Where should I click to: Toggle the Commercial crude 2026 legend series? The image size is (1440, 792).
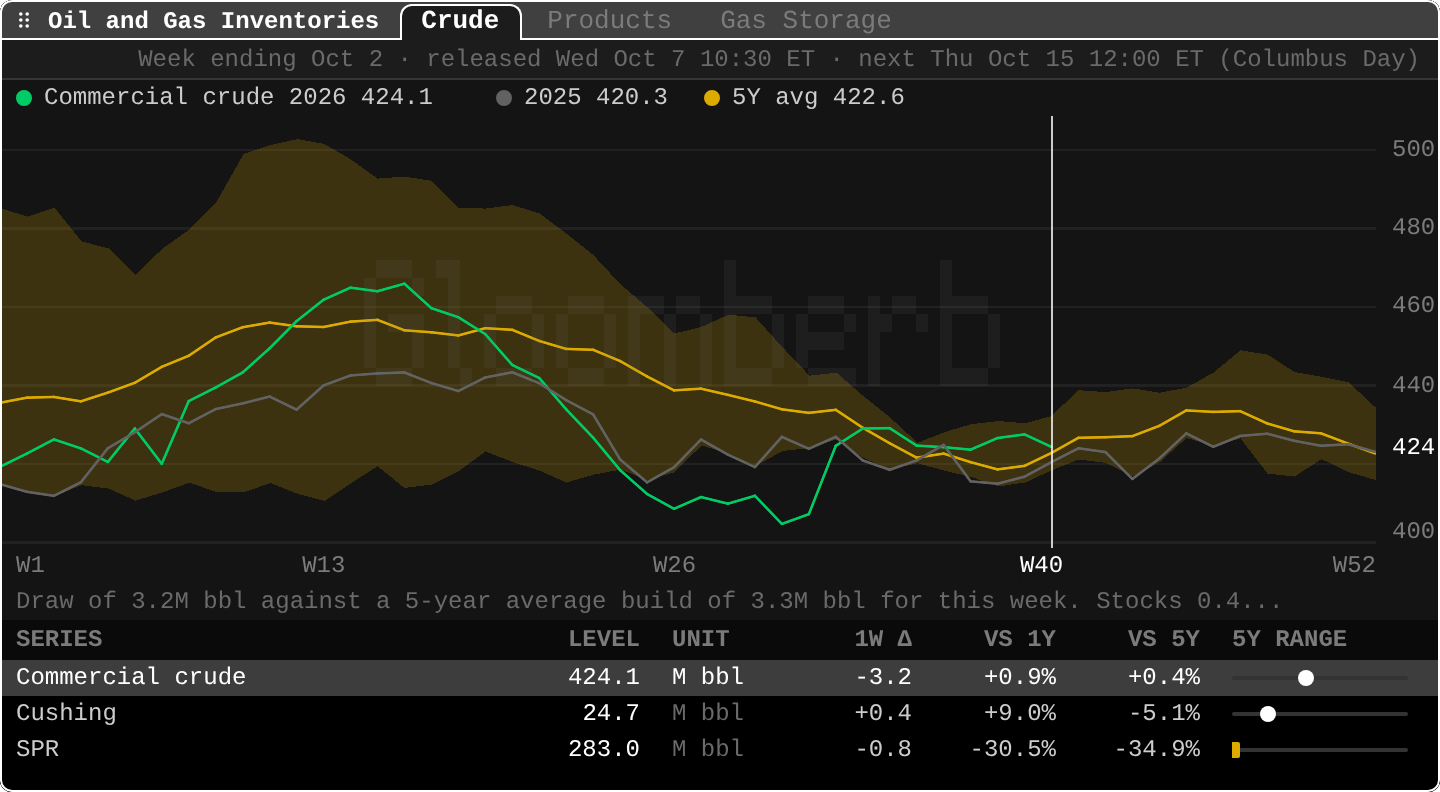point(225,98)
